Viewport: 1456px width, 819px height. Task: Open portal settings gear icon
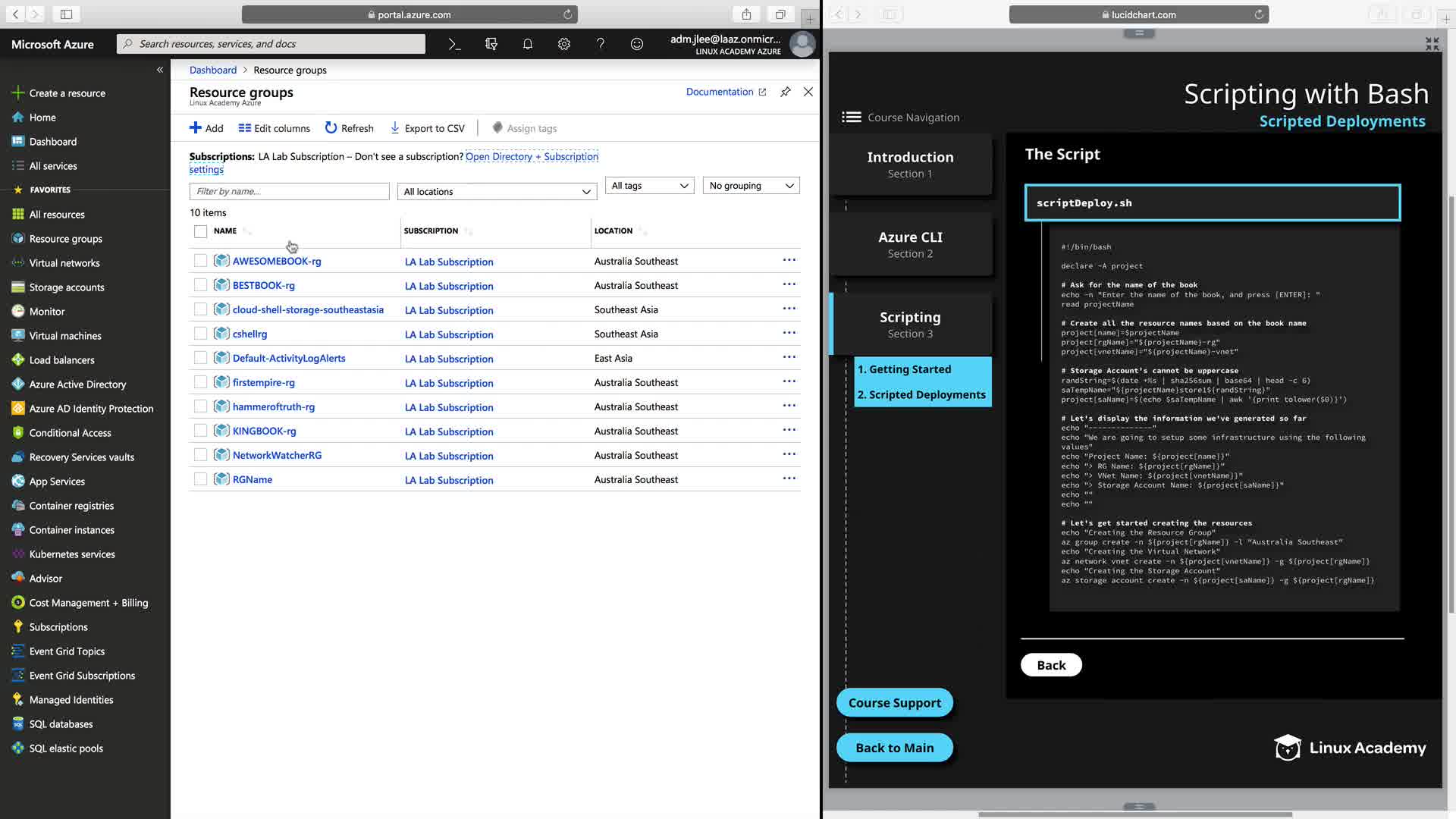point(564,44)
